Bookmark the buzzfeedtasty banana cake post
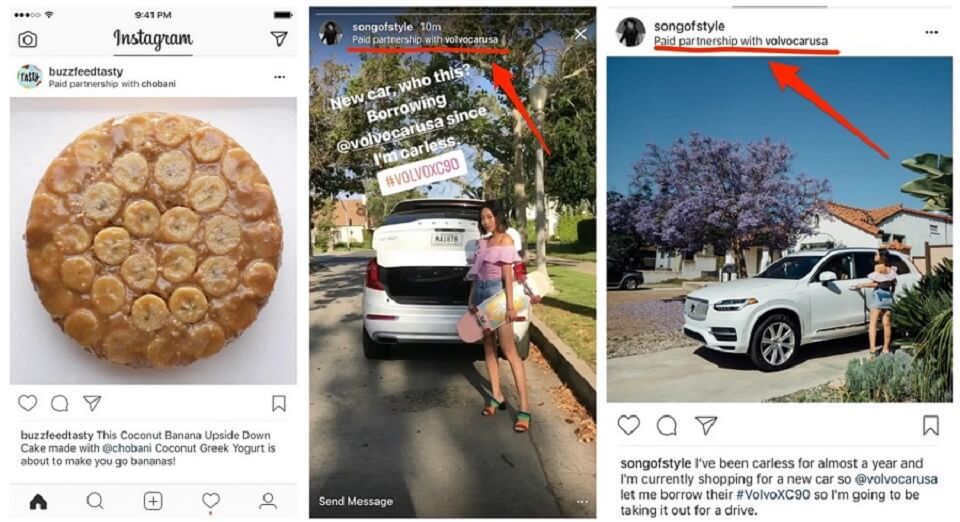Screen dimensions: 960x522 pos(279,403)
